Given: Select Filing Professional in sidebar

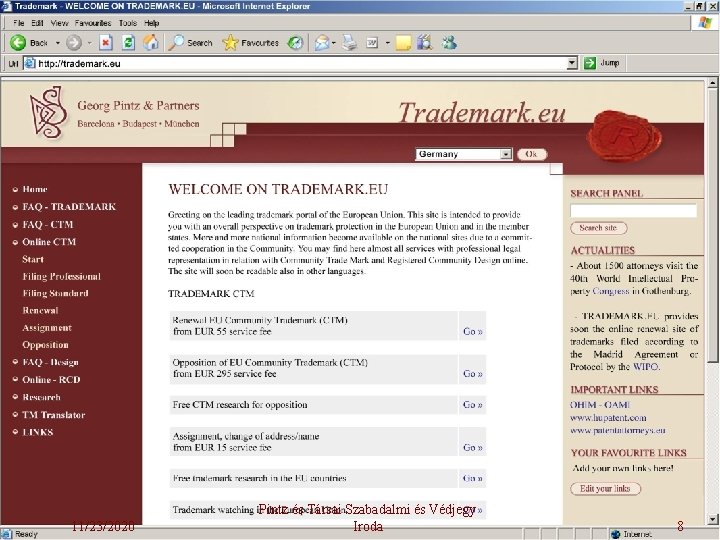Looking at the screenshot, I should [62, 276].
